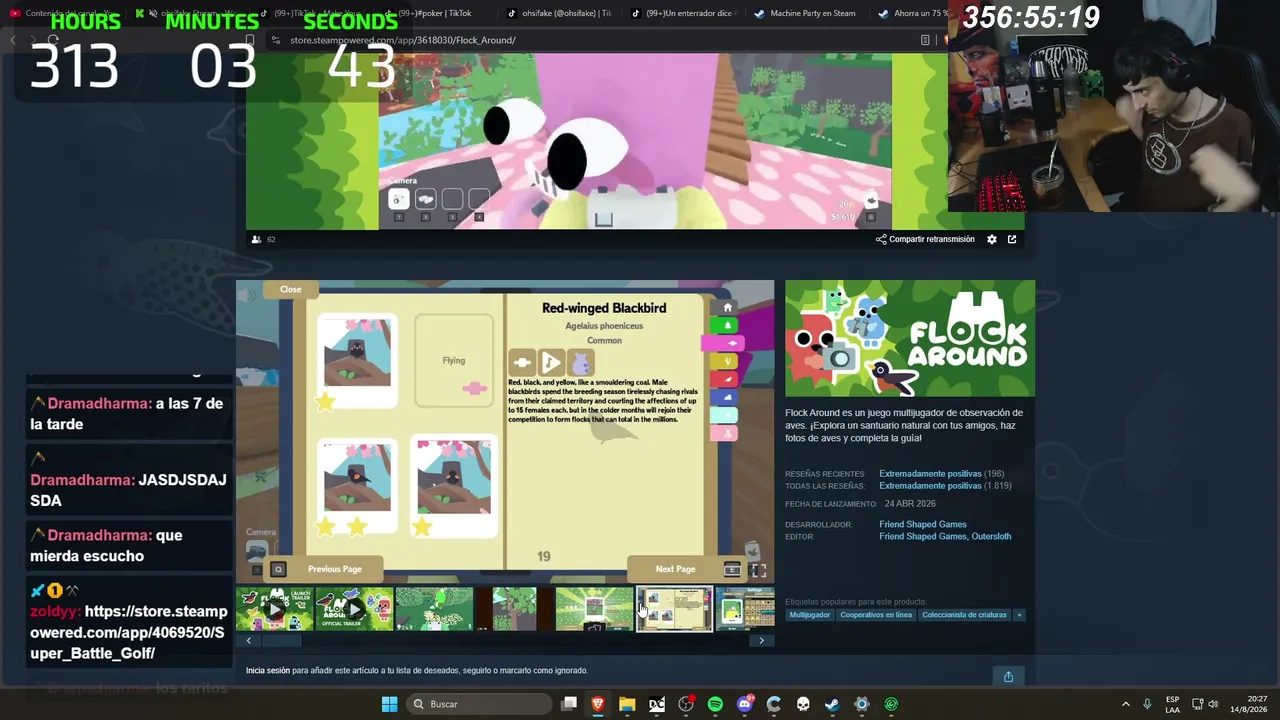Open the Cooperativos en línea tag
This screenshot has width=1280, height=720.
click(x=876, y=615)
